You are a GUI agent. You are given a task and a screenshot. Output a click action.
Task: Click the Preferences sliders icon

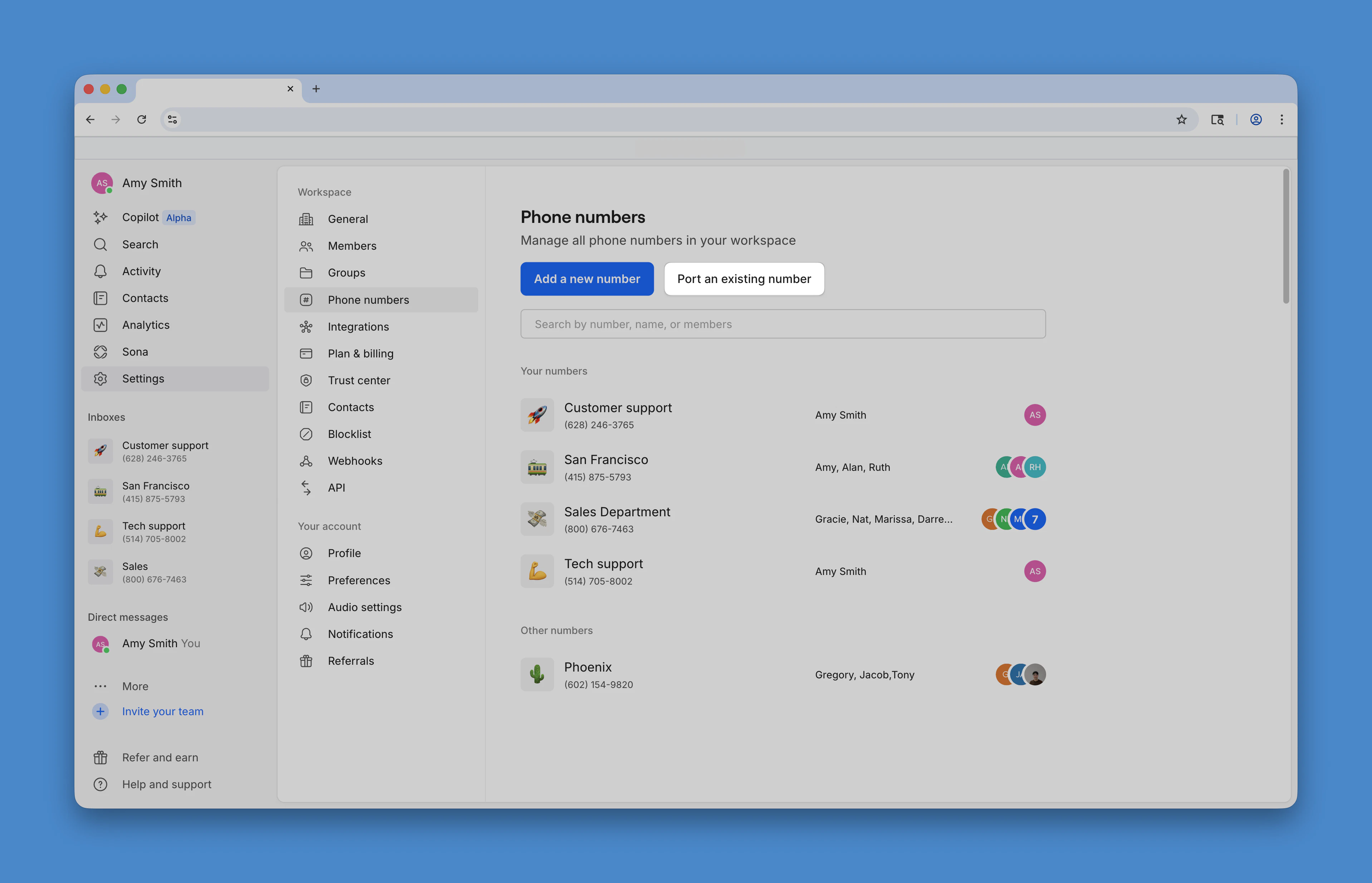pos(306,580)
